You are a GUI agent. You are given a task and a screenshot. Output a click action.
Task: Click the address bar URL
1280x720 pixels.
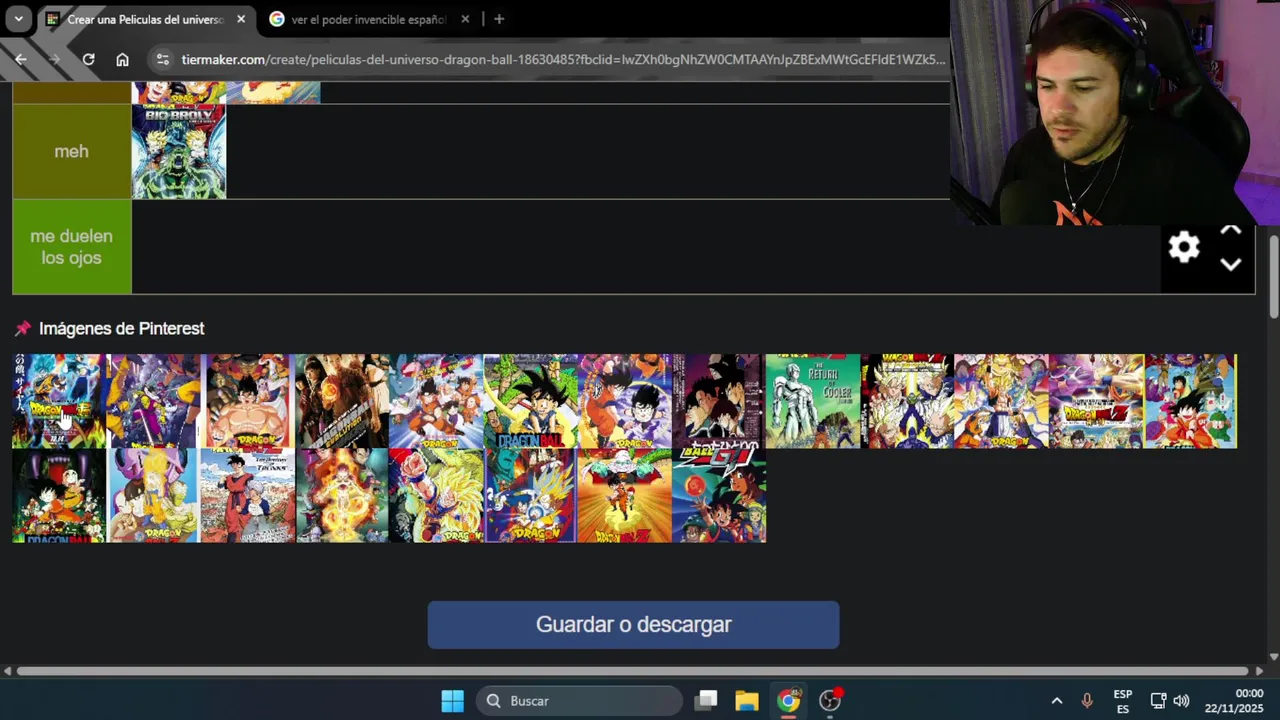tap(563, 59)
